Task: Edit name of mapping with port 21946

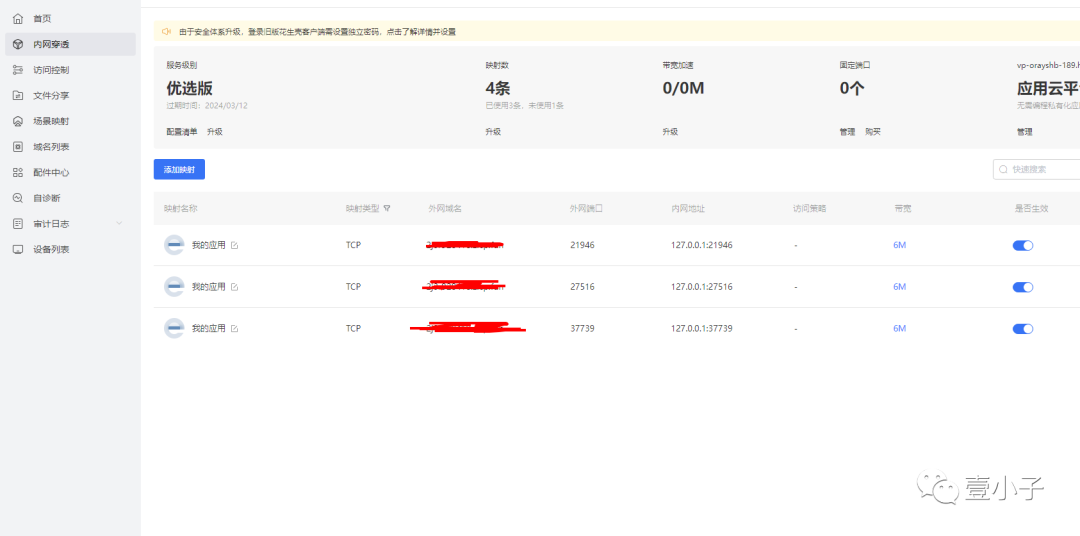Action: click(234, 245)
